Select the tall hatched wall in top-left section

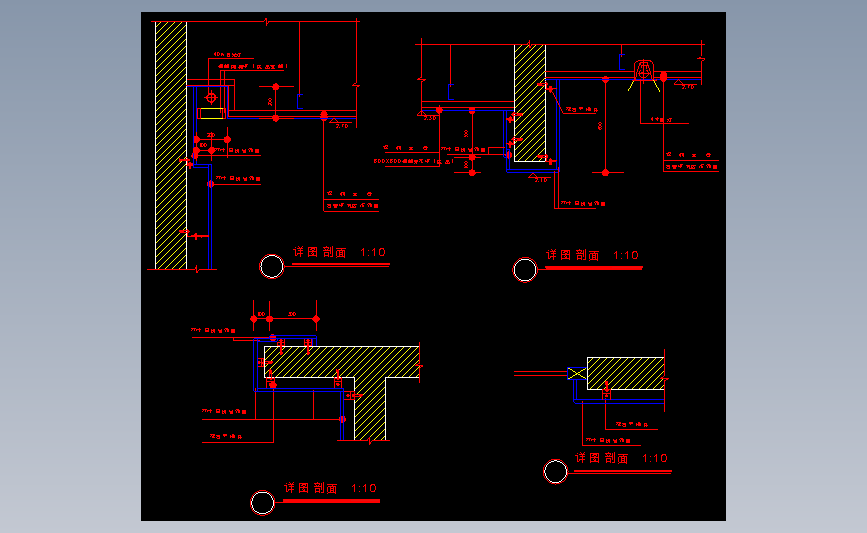171,145
